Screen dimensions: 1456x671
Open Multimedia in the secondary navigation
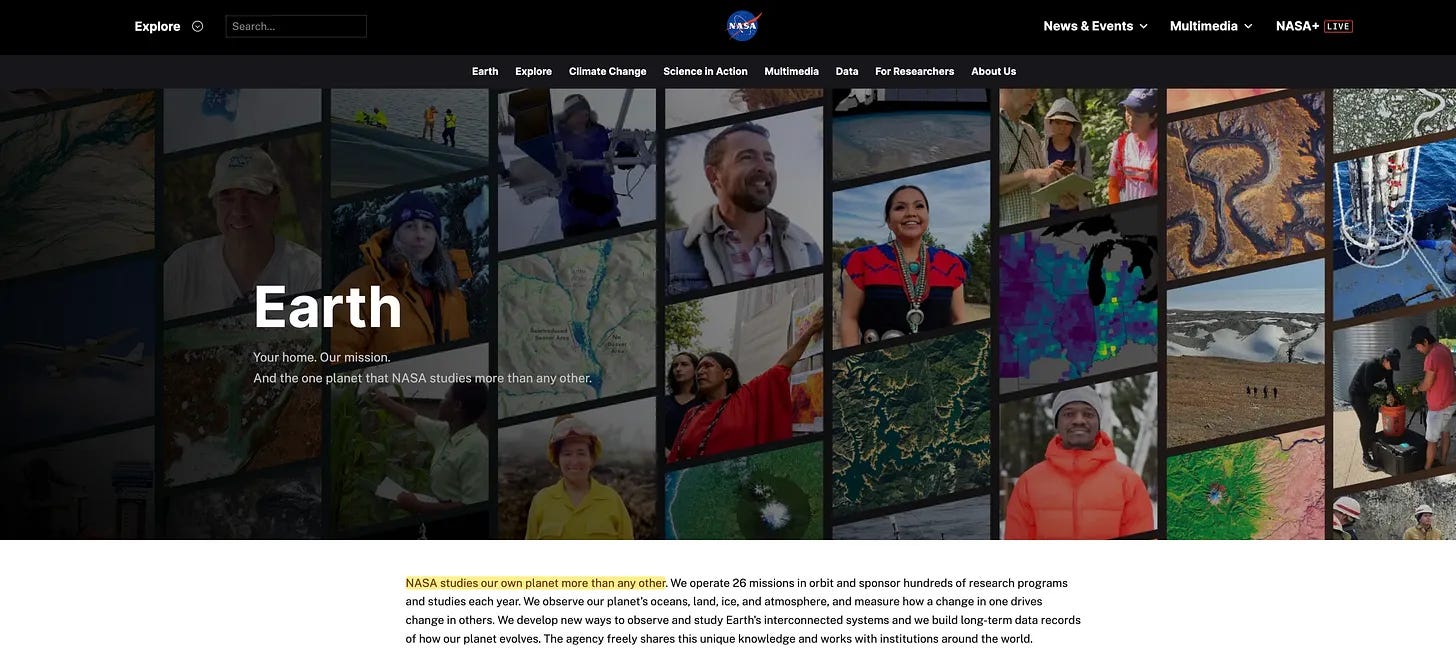791,71
